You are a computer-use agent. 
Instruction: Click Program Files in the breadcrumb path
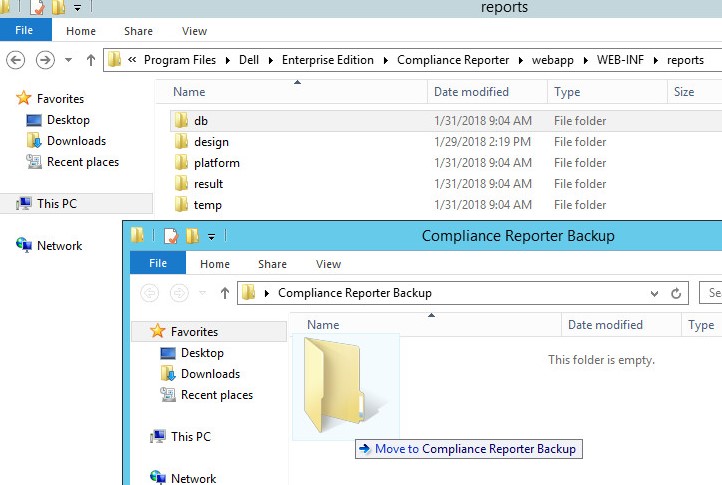coord(180,60)
